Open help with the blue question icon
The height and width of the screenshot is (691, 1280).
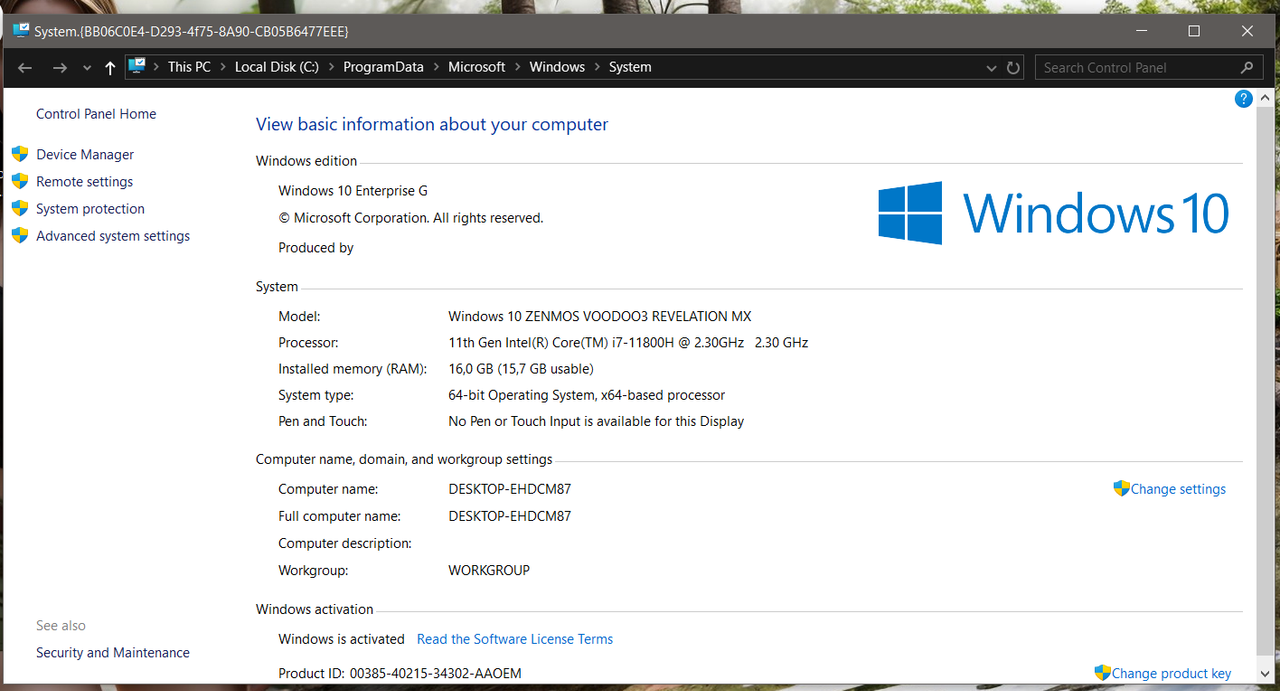1244,98
